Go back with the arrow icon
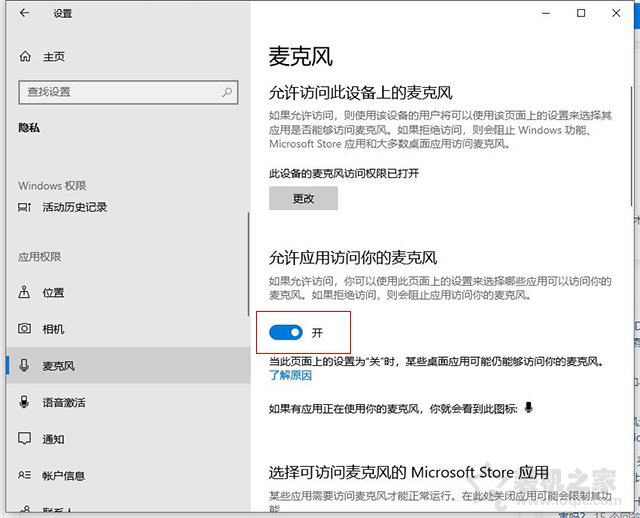 (24, 13)
